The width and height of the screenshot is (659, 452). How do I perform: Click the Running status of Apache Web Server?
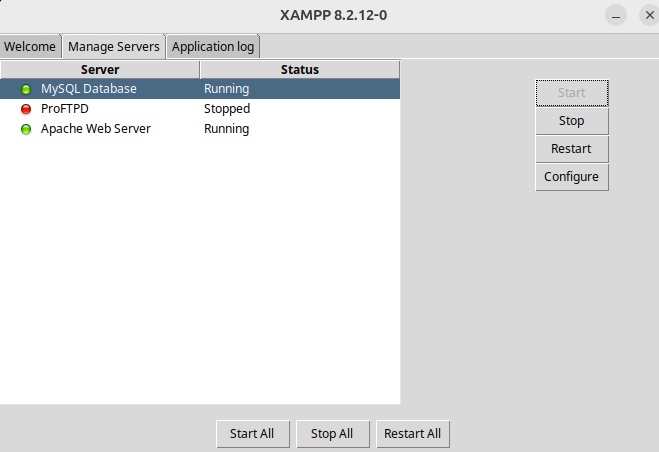(x=227, y=129)
